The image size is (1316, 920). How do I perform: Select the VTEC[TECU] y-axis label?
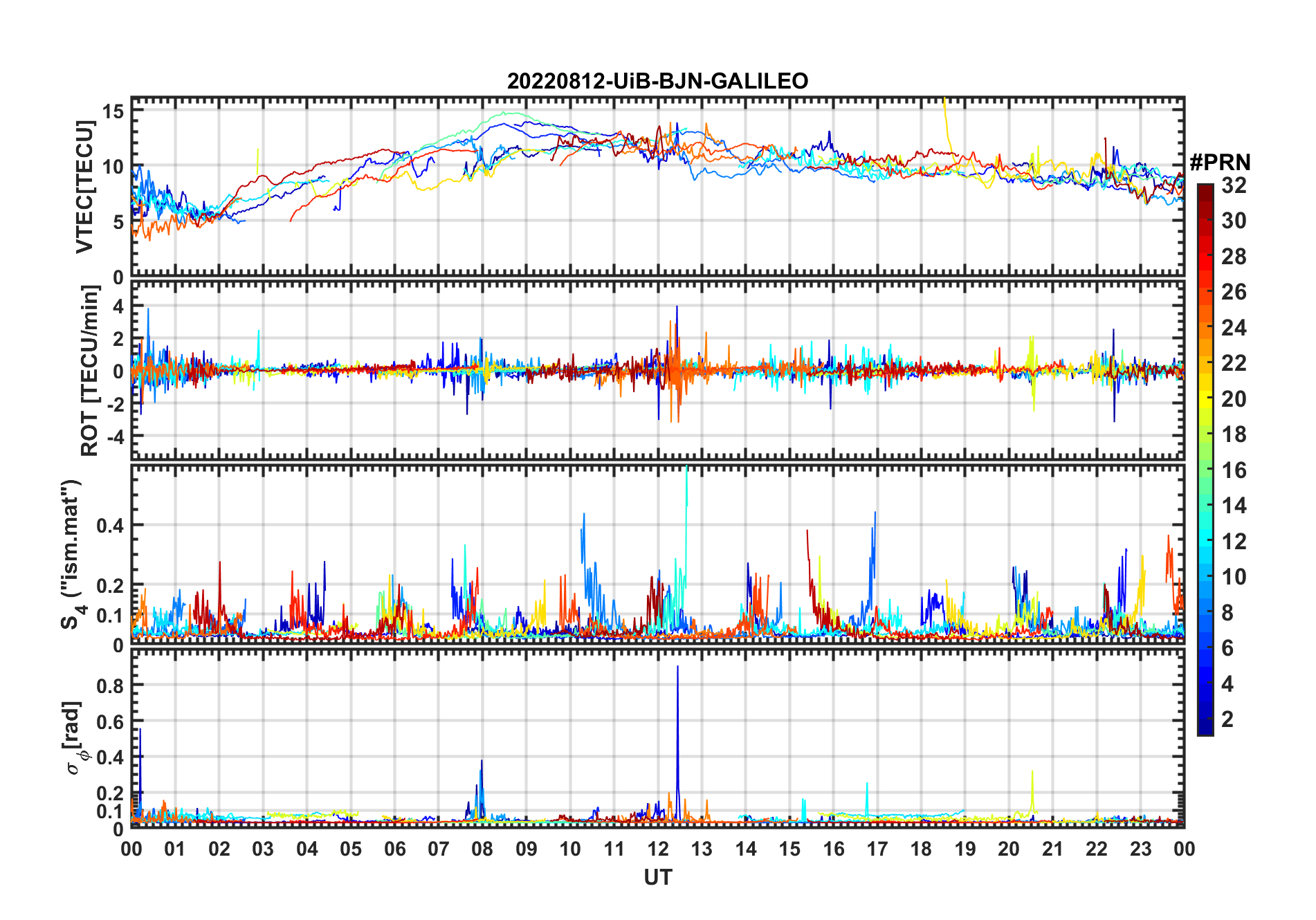click(84, 187)
